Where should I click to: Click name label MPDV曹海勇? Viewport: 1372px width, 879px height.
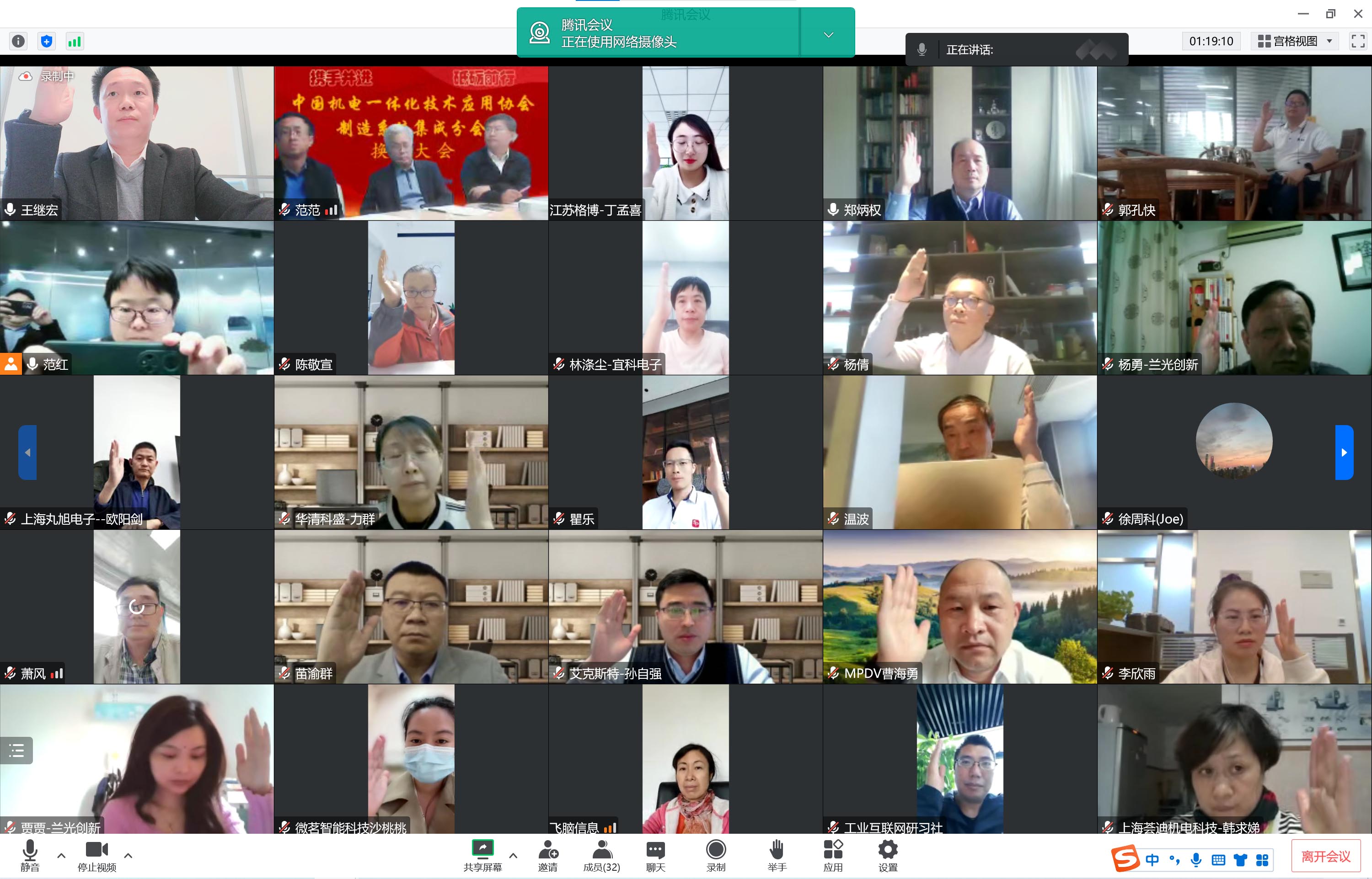pyautogui.click(x=881, y=674)
